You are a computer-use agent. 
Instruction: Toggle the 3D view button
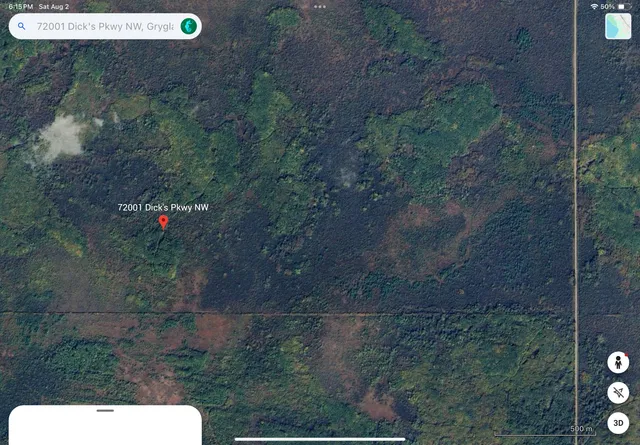618,423
